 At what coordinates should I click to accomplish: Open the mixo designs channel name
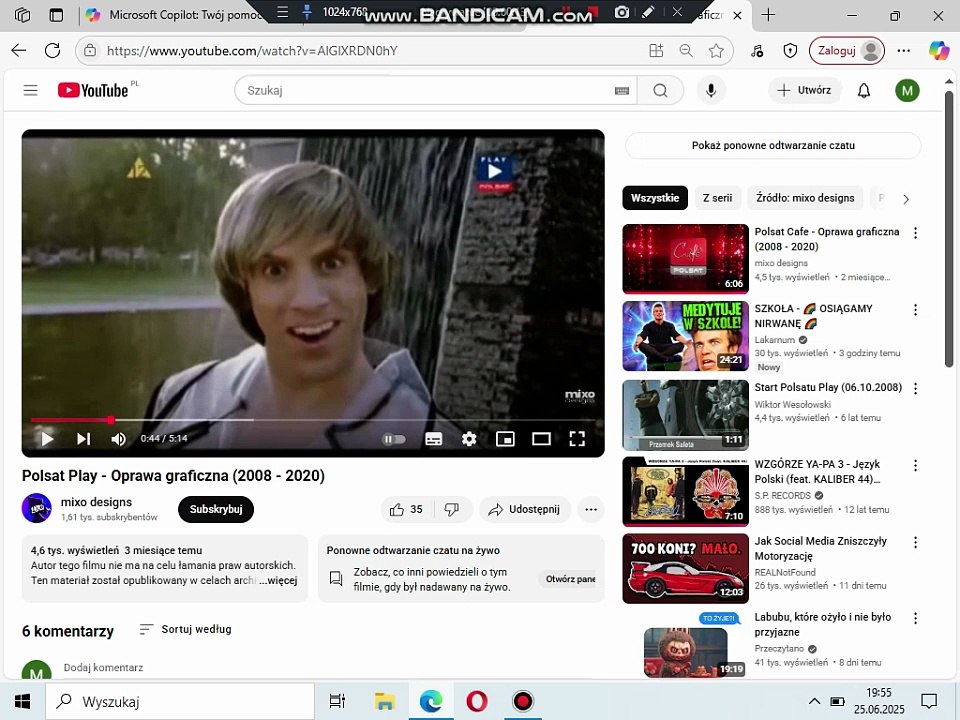click(96, 502)
